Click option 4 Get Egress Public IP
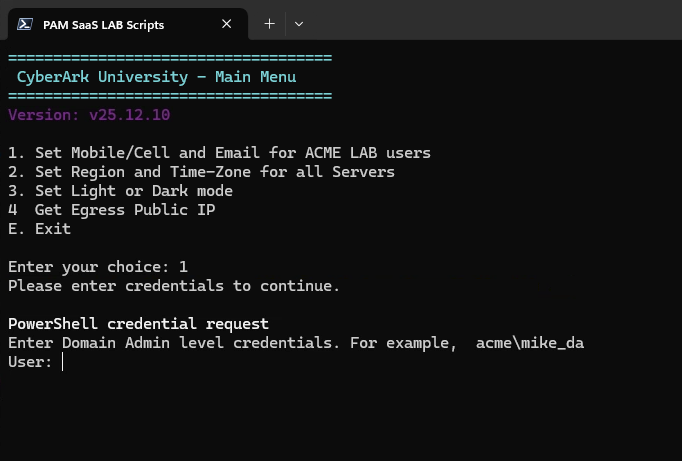The width and height of the screenshot is (682, 461). coord(111,210)
